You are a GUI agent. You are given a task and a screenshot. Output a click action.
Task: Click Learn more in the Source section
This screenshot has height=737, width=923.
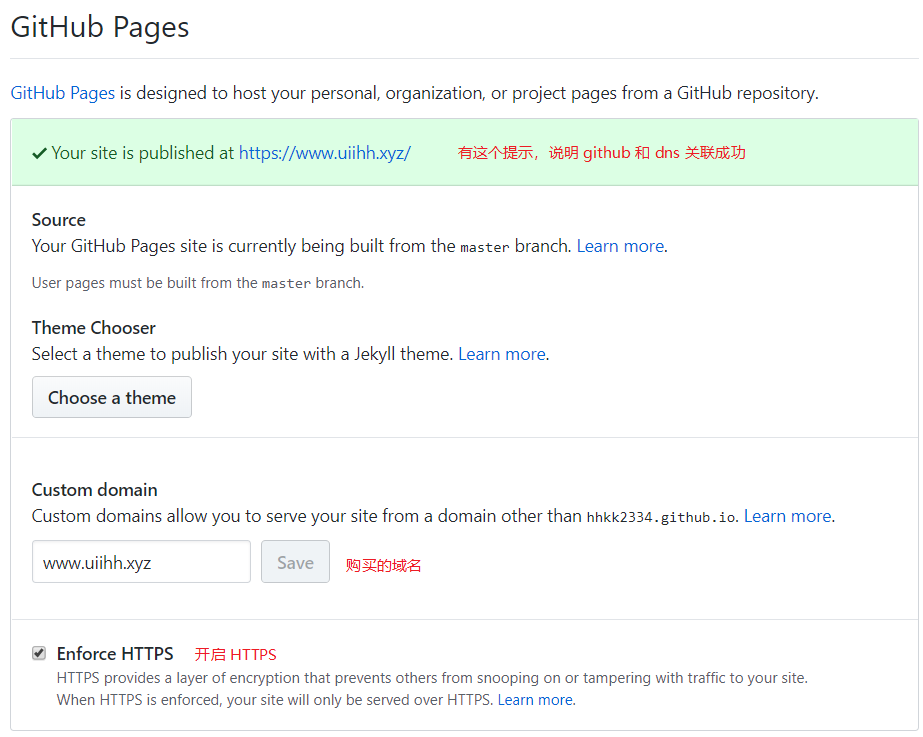pyautogui.click(x=620, y=246)
